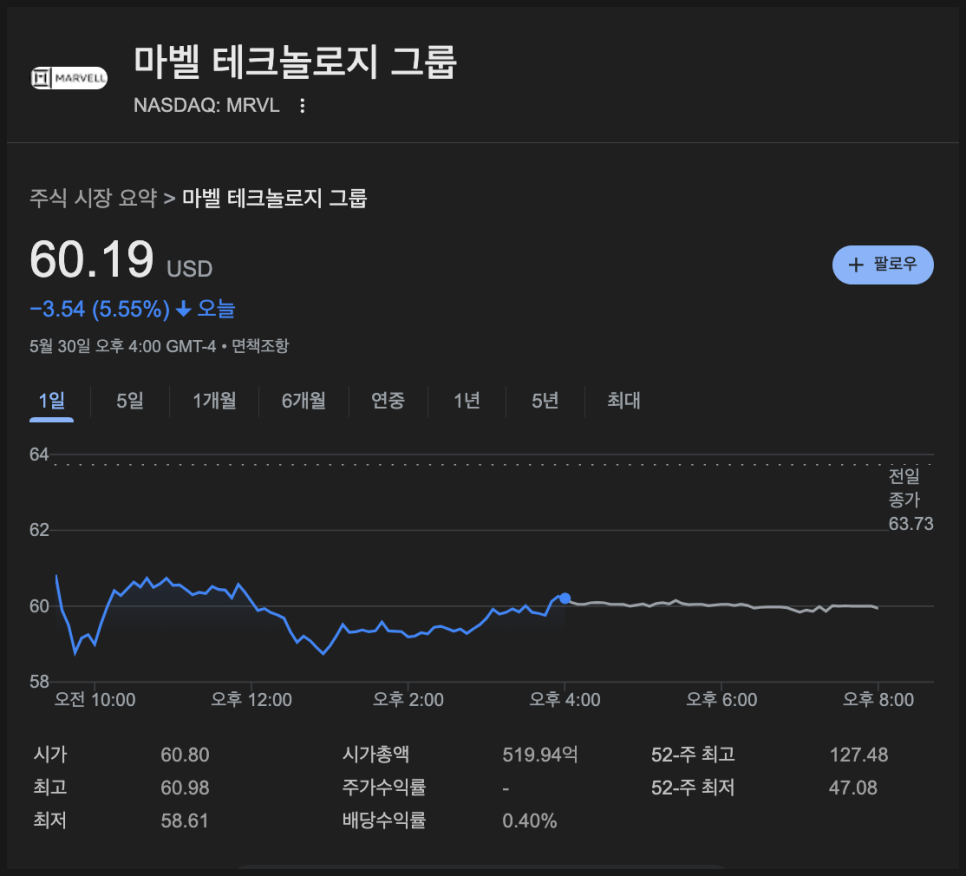Click the NASDAQ: MRVL ticker text
The width and height of the screenshot is (966, 876).
tap(206, 105)
